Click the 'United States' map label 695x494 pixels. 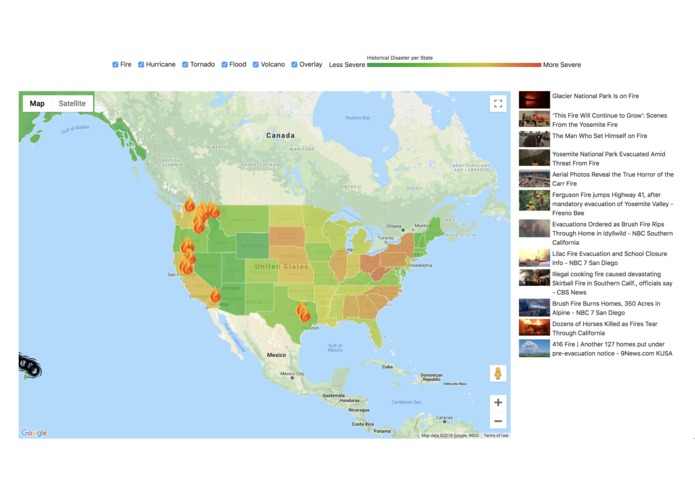coord(281,266)
